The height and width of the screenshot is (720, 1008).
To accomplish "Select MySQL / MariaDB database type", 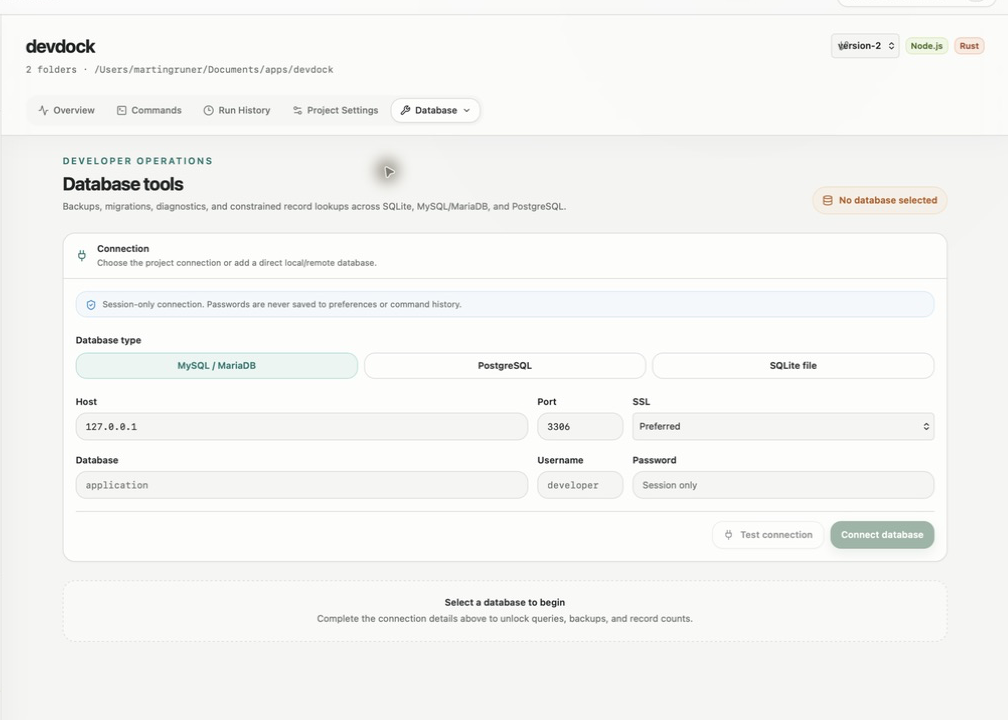I will coord(217,366).
